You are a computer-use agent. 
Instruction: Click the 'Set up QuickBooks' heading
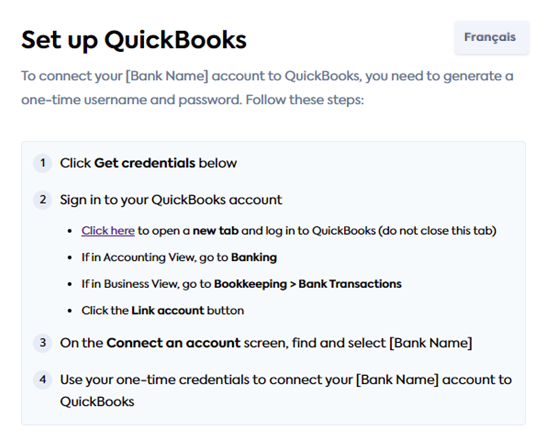coord(134,40)
